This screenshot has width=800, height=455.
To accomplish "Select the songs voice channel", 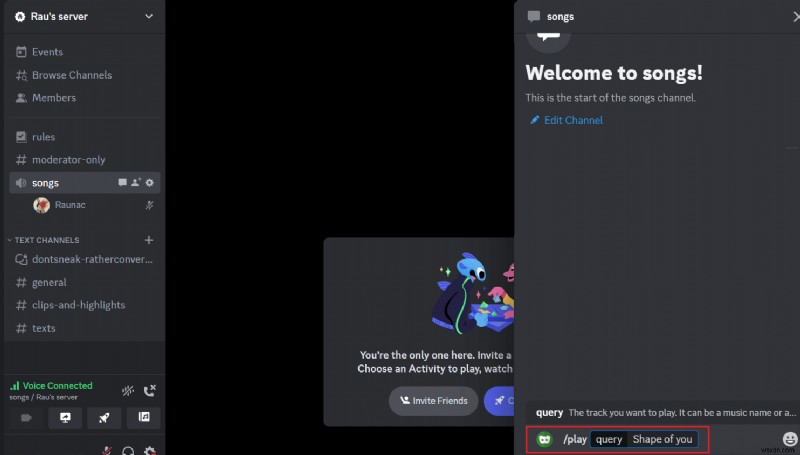I will pos(85,183).
